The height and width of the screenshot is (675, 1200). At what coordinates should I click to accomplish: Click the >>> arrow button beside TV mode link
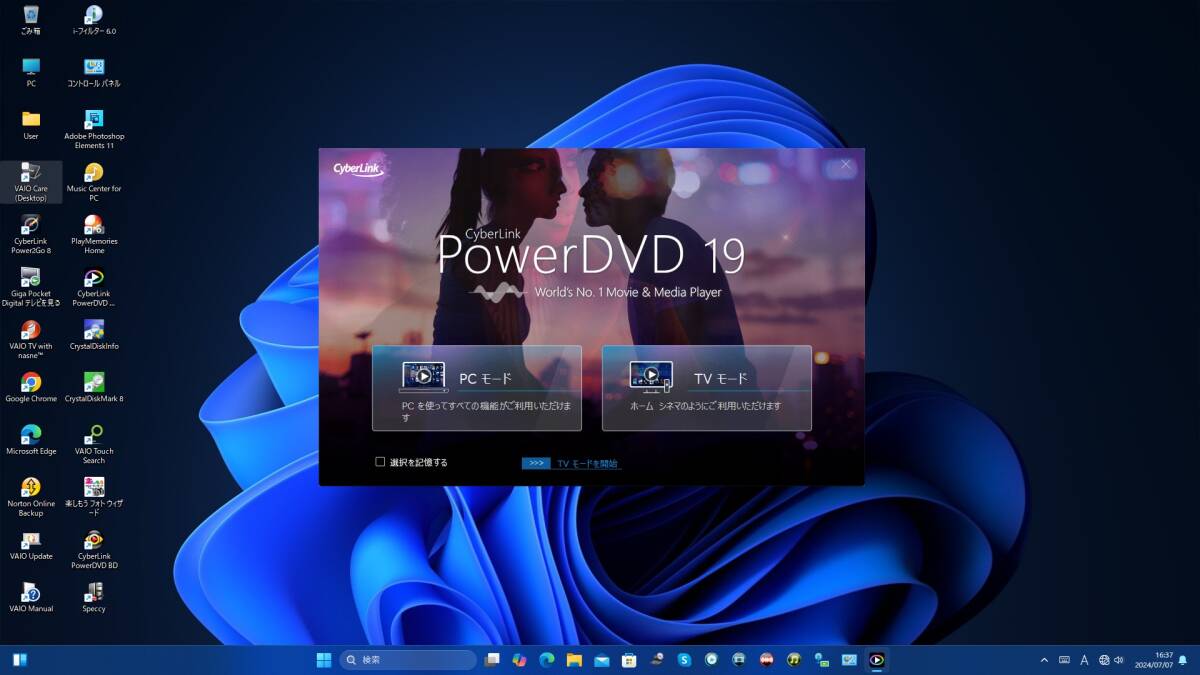coord(536,464)
